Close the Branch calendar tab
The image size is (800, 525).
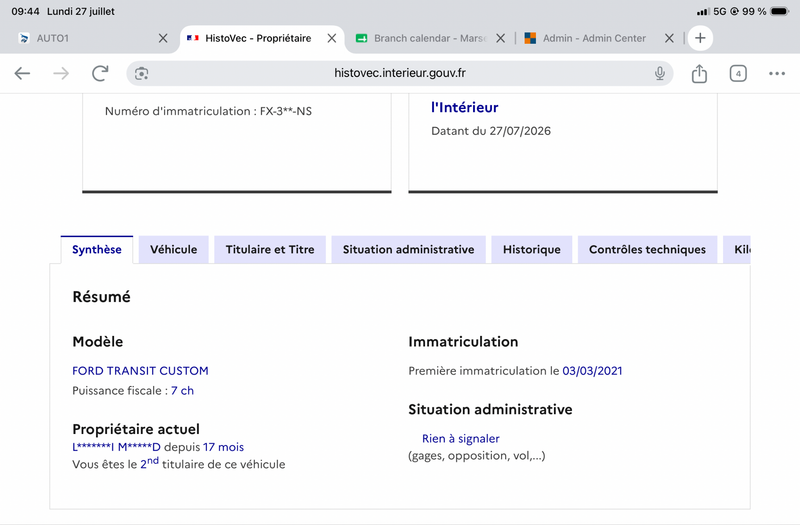(501, 38)
